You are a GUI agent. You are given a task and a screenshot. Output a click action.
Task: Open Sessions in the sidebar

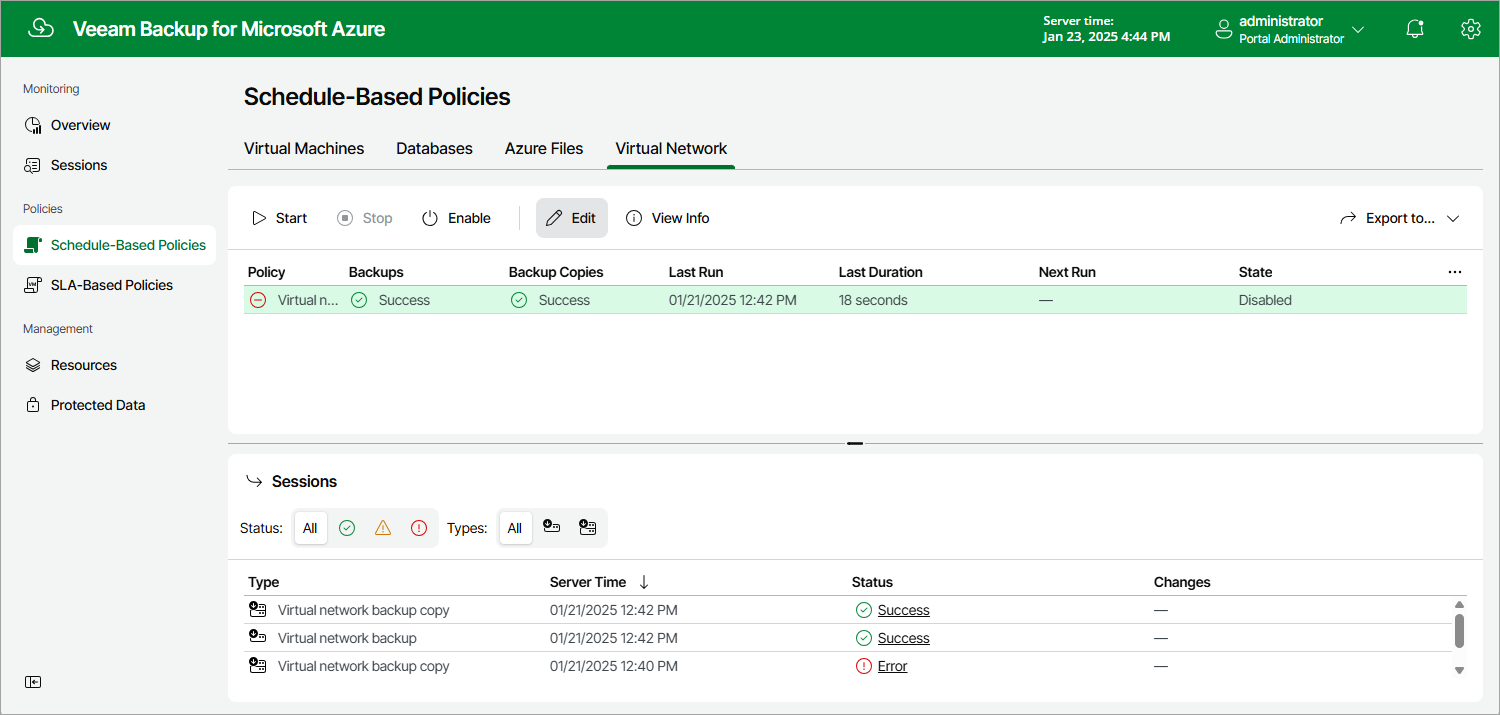pyautogui.click(x=79, y=165)
